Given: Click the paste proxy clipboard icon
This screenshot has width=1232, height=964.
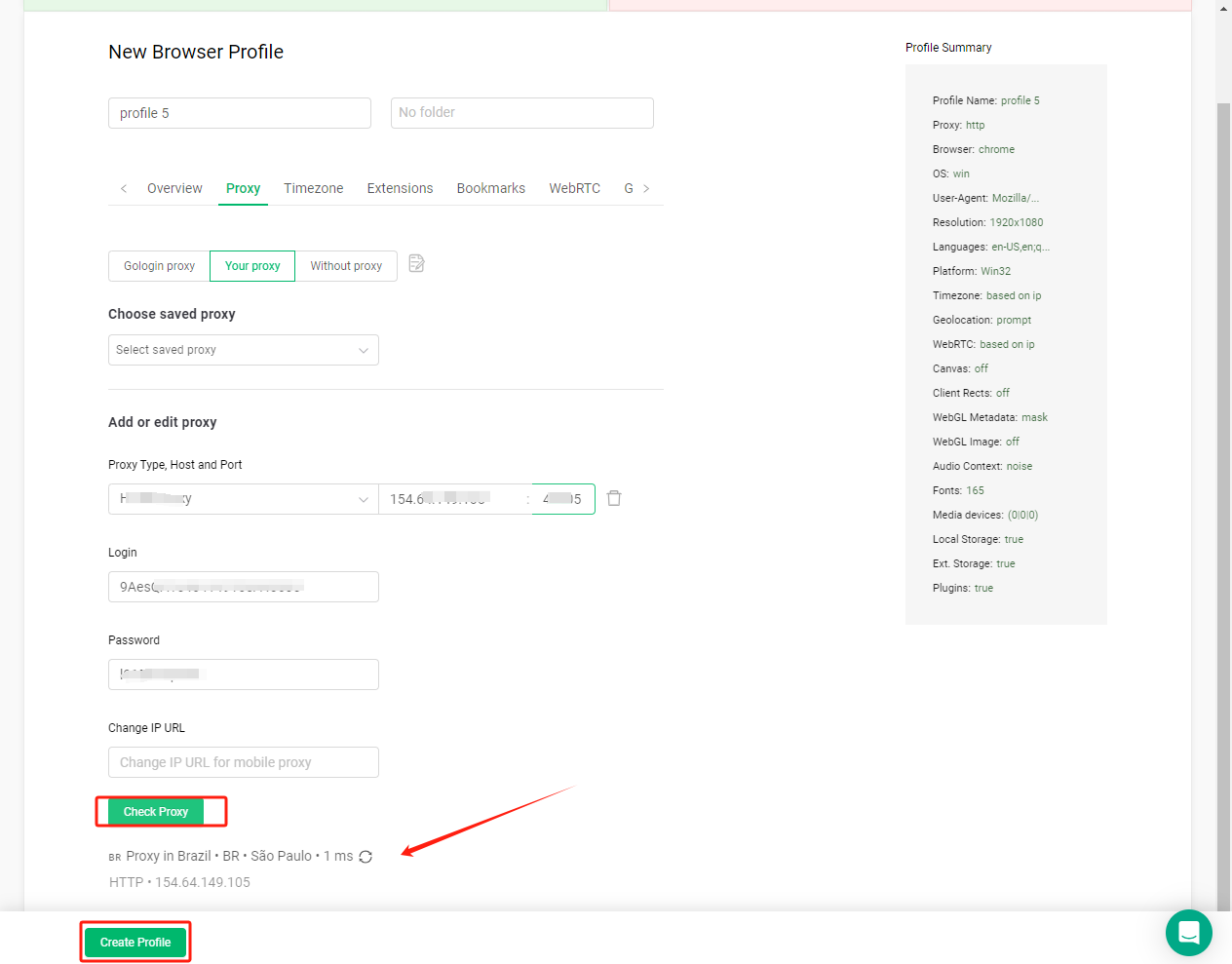Looking at the screenshot, I should 416,264.
